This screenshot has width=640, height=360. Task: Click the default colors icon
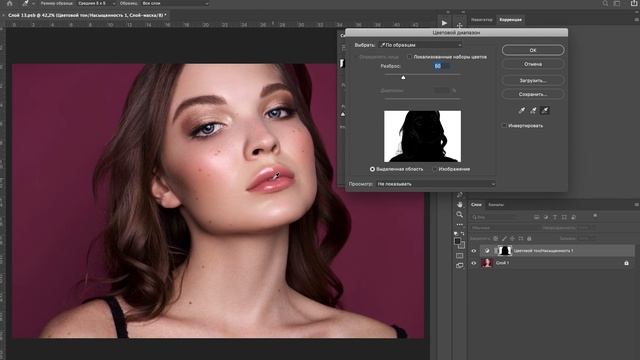point(456,233)
